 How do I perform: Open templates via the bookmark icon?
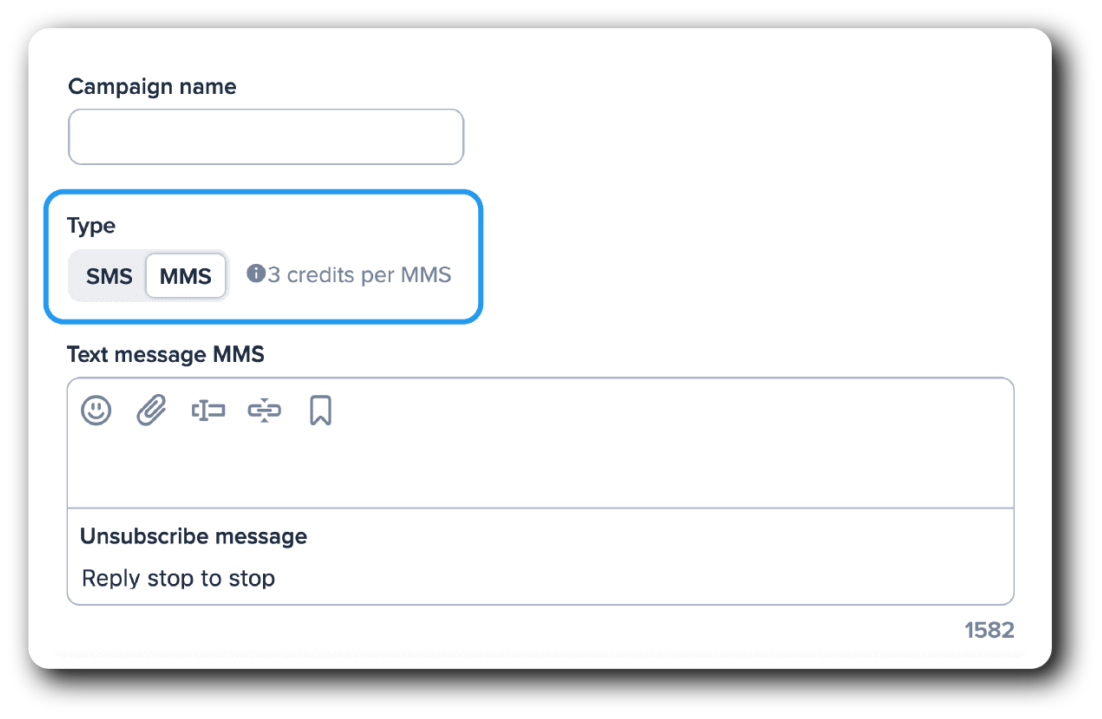click(319, 409)
